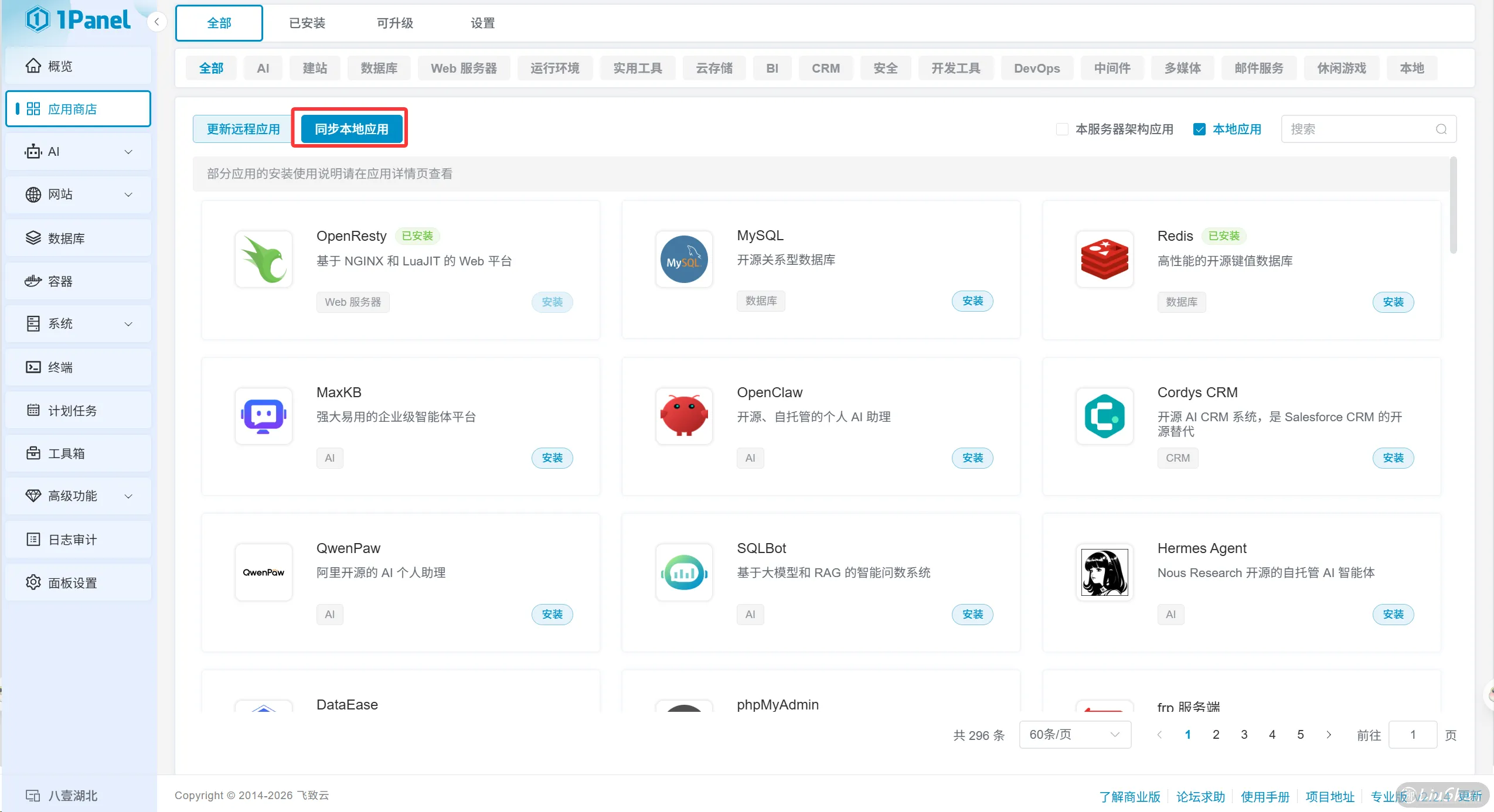Open the 使用手册 footer link
This screenshot has height=812, width=1494.
(x=1265, y=796)
